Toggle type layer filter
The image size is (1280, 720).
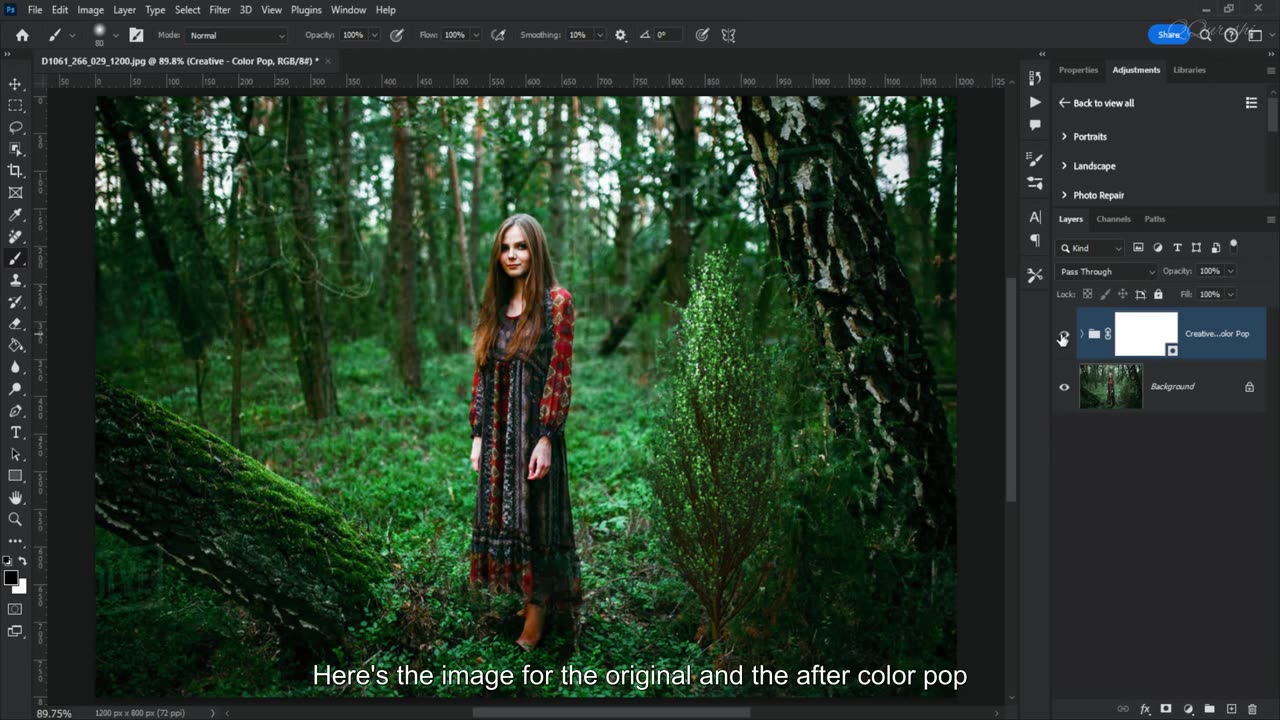[x=1177, y=248]
